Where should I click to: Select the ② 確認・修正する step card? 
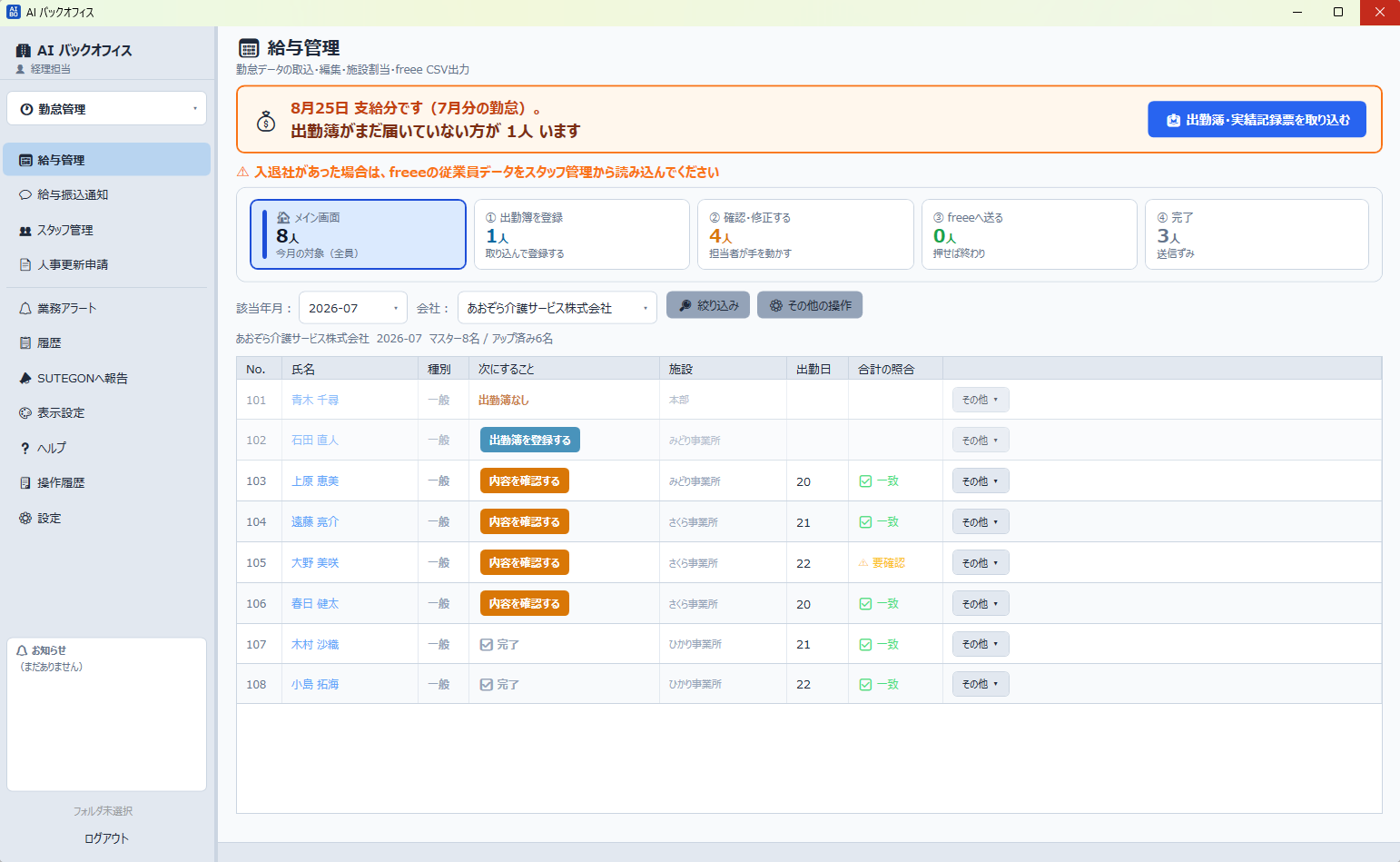point(805,234)
